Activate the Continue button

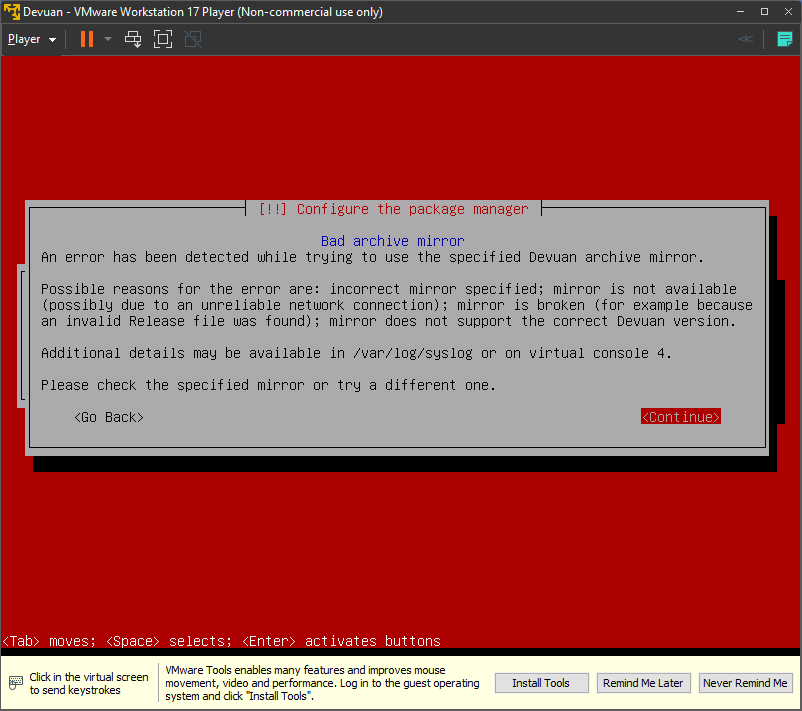click(681, 417)
